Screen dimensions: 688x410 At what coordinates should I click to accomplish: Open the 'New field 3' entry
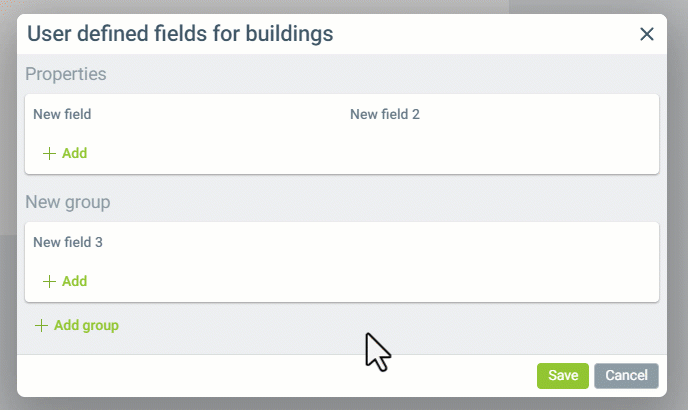point(68,242)
